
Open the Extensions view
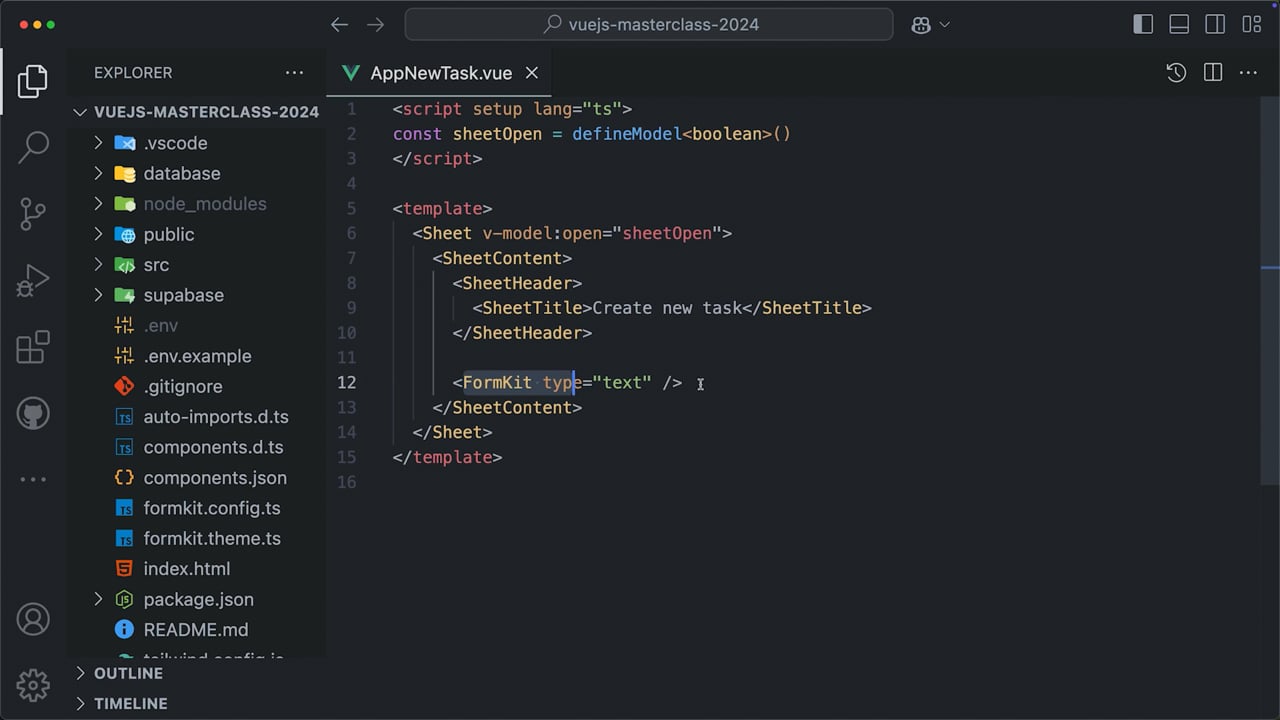click(33, 347)
